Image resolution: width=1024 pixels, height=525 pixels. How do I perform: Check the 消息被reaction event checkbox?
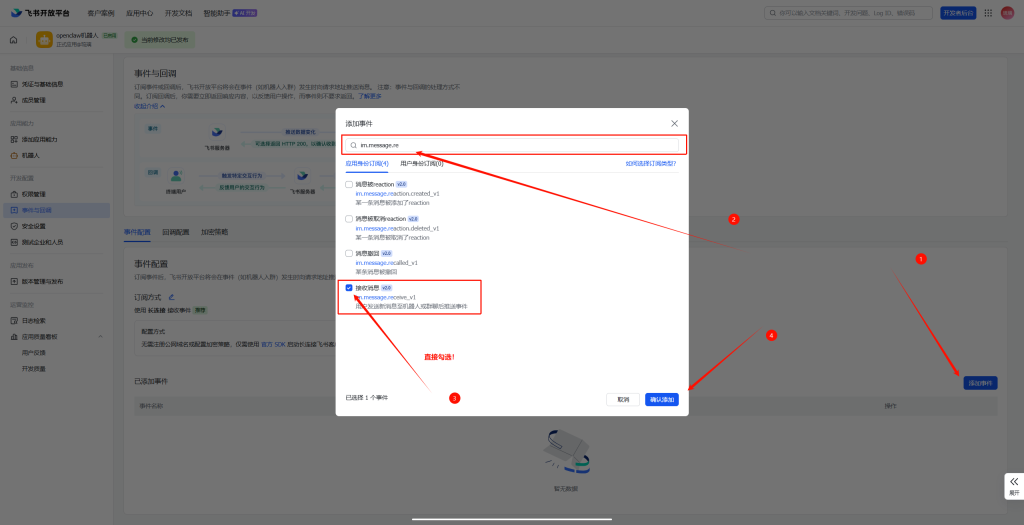(x=349, y=185)
